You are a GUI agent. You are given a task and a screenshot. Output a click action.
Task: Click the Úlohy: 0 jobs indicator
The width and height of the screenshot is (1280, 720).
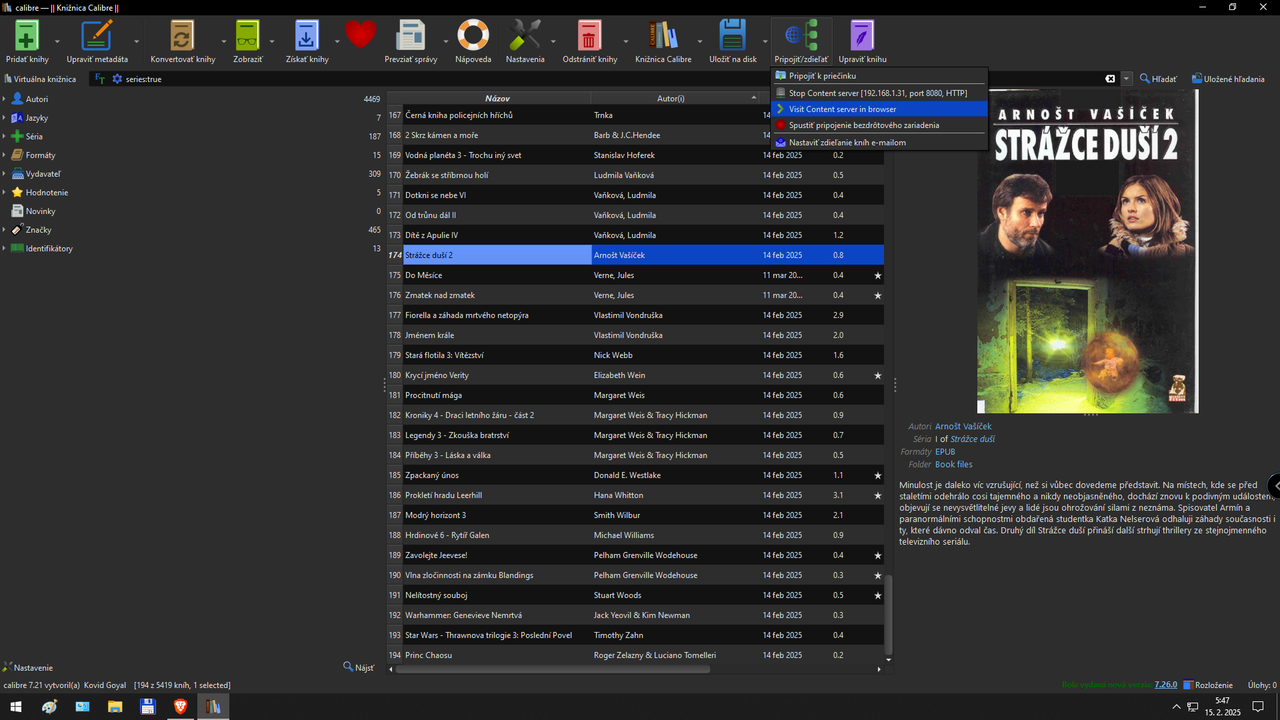1262,685
